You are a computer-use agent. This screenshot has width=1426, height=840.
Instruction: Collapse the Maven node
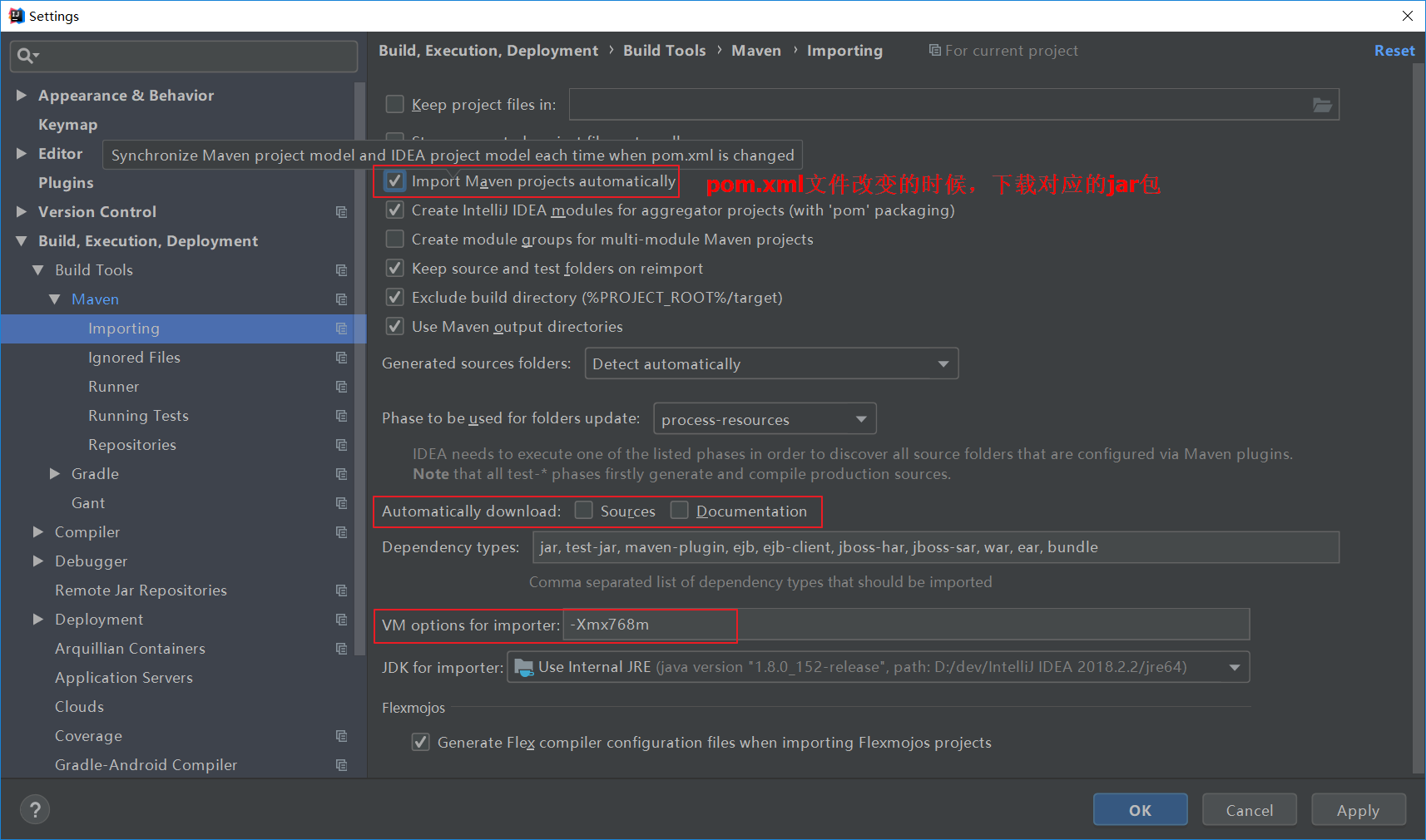[x=55, y=299]
